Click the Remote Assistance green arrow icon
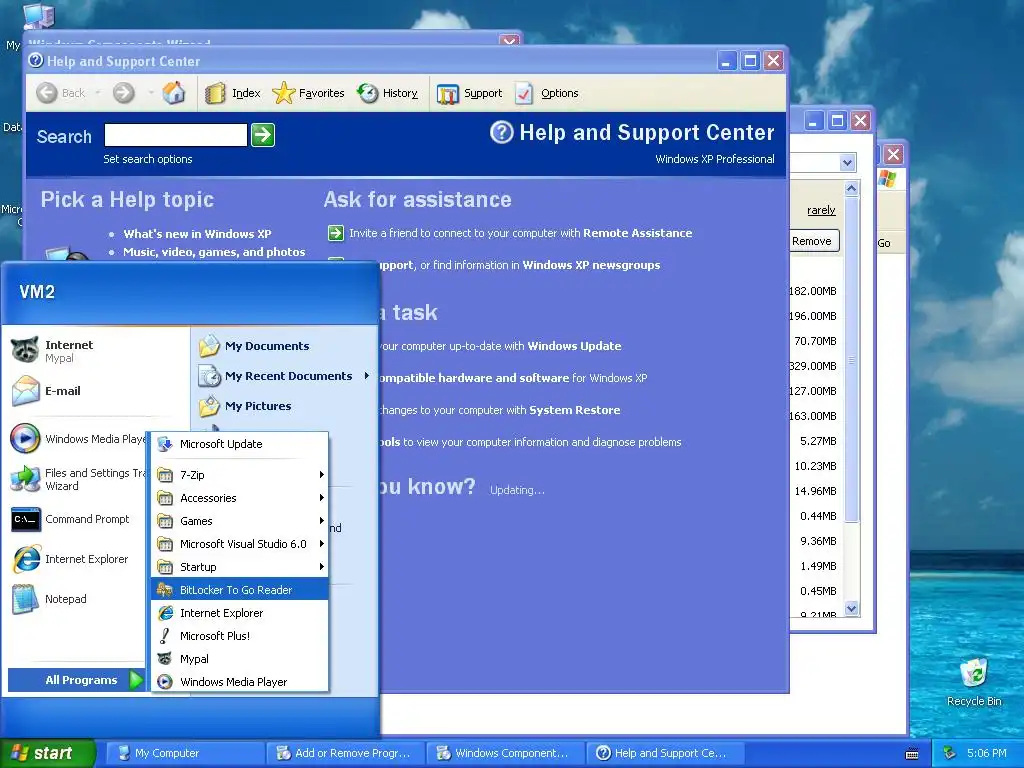1024x768 pixels. (x=336, y=233)
